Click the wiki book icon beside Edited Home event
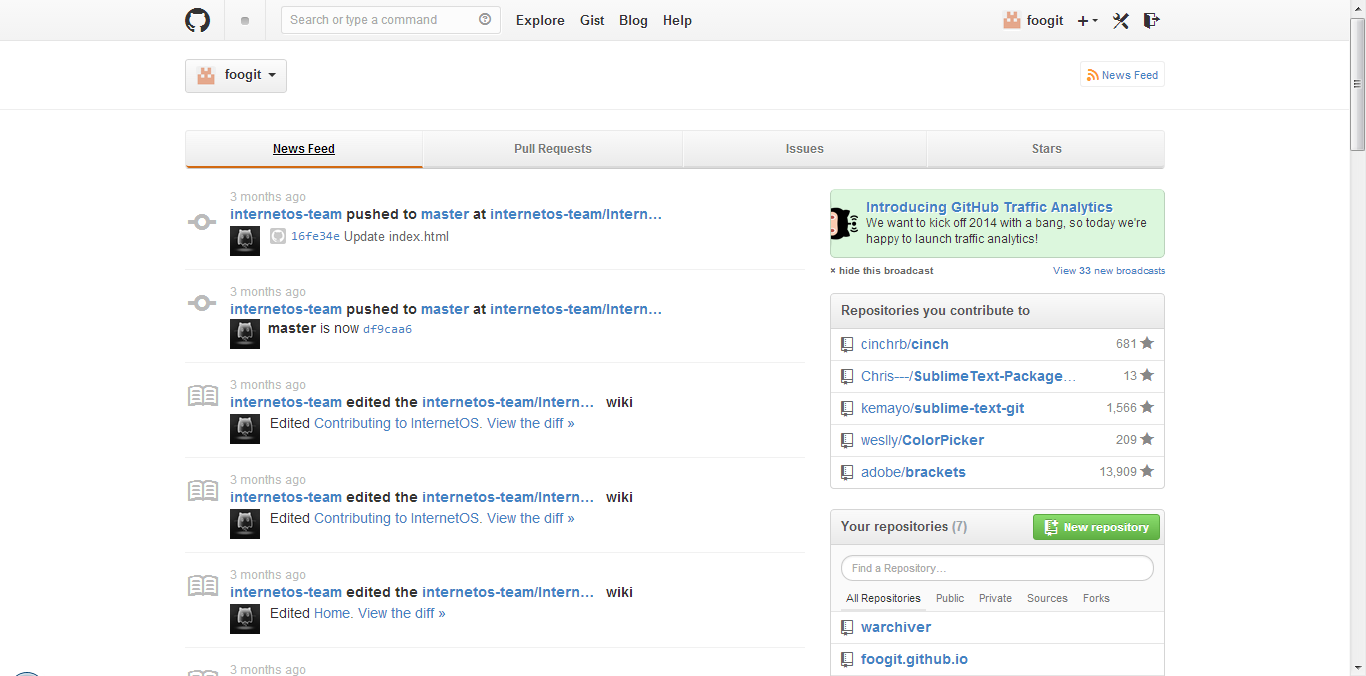The height and width of the screenshot is (676, 1366). 203,585
